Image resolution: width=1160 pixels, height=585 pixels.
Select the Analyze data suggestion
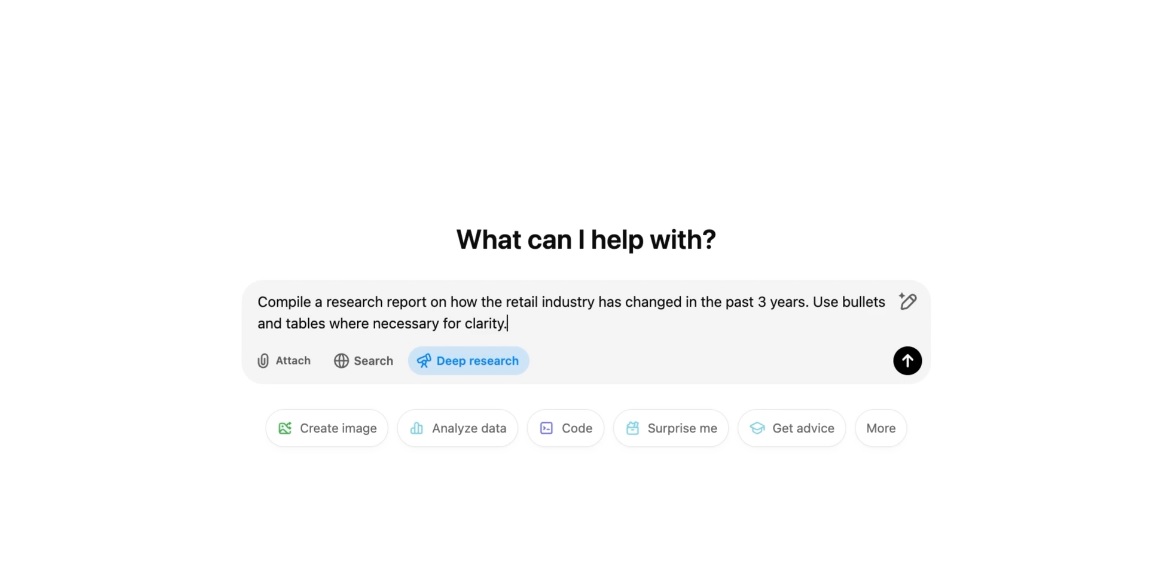pyautogui.click(x=458, y=428)
